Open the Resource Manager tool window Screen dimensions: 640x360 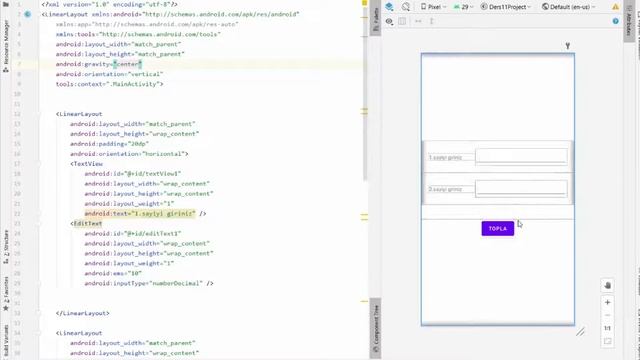(6, 46)
